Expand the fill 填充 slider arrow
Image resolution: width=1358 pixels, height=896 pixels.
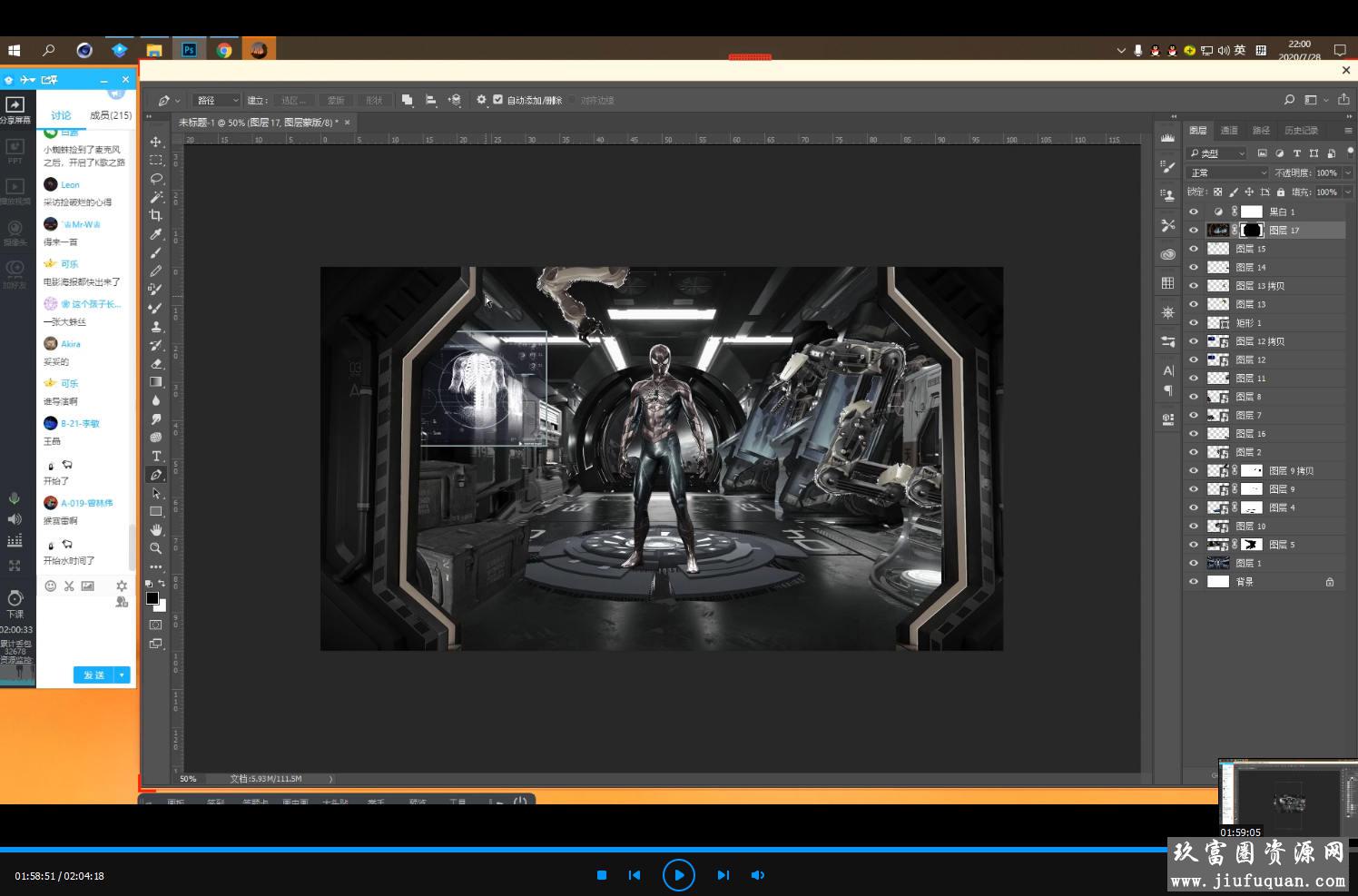coord(1348,192)
